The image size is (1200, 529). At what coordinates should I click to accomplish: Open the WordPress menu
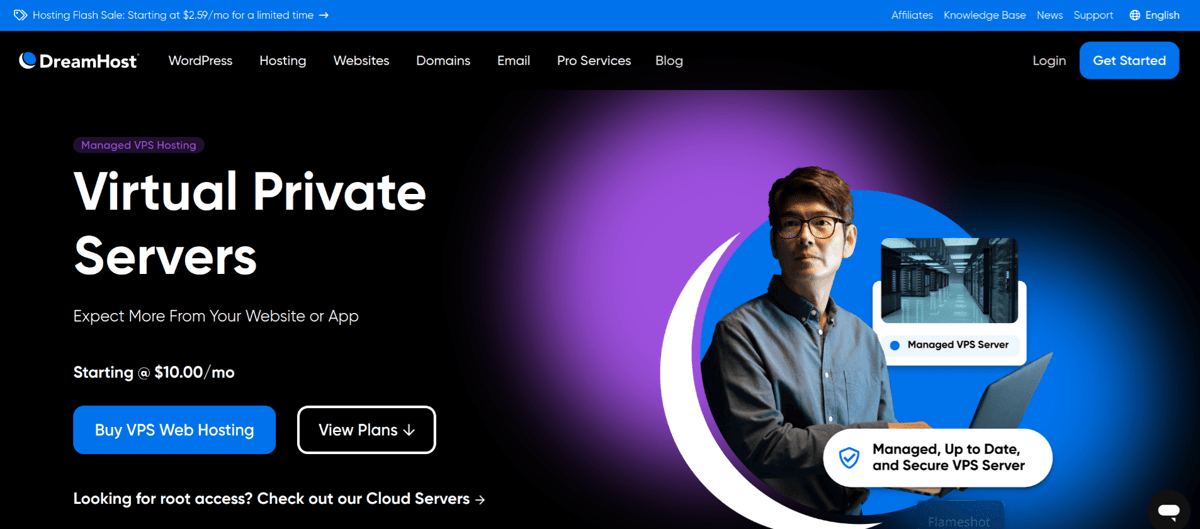[200, 61]
